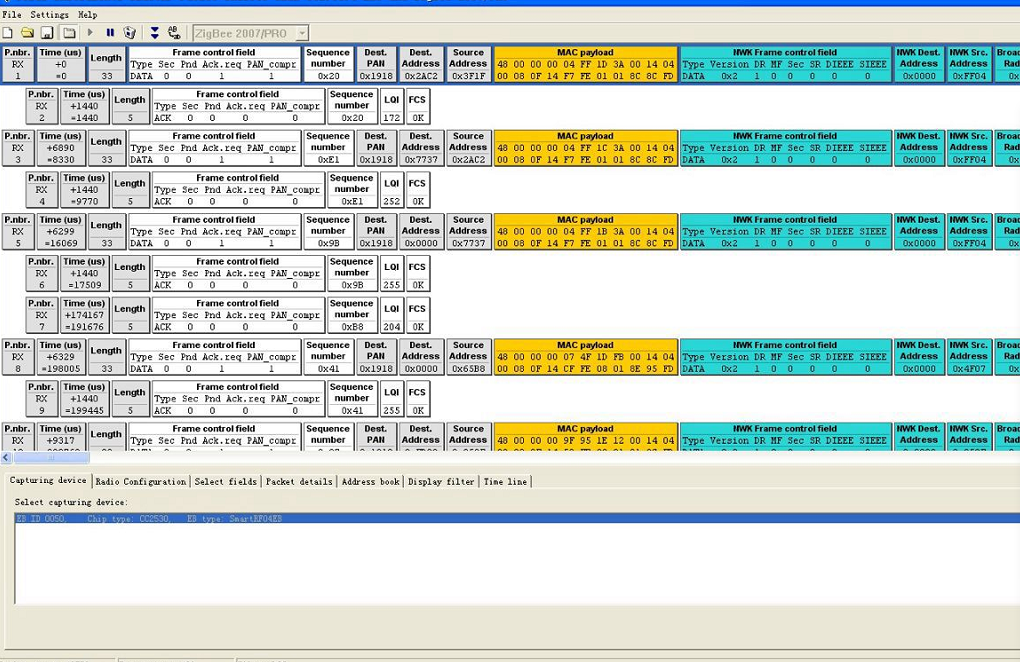Start packet capture with the play icon
Screen dimensions: 1020x662
click(90, 32)
